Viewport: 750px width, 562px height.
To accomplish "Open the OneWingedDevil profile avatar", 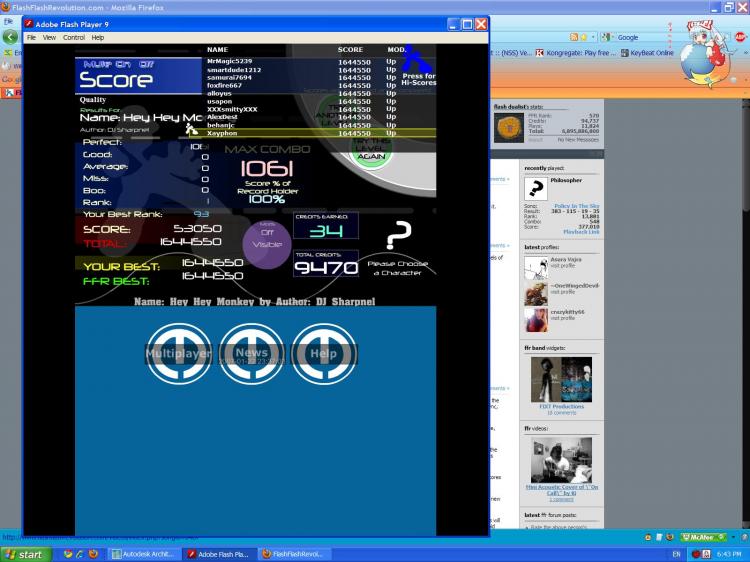I will [536, 294].
